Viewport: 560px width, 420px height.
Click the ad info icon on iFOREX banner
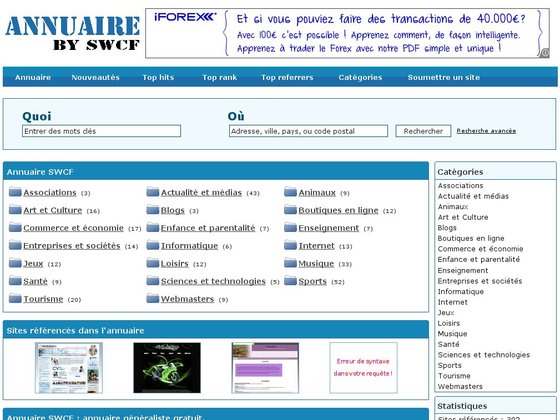coord(544,53)
